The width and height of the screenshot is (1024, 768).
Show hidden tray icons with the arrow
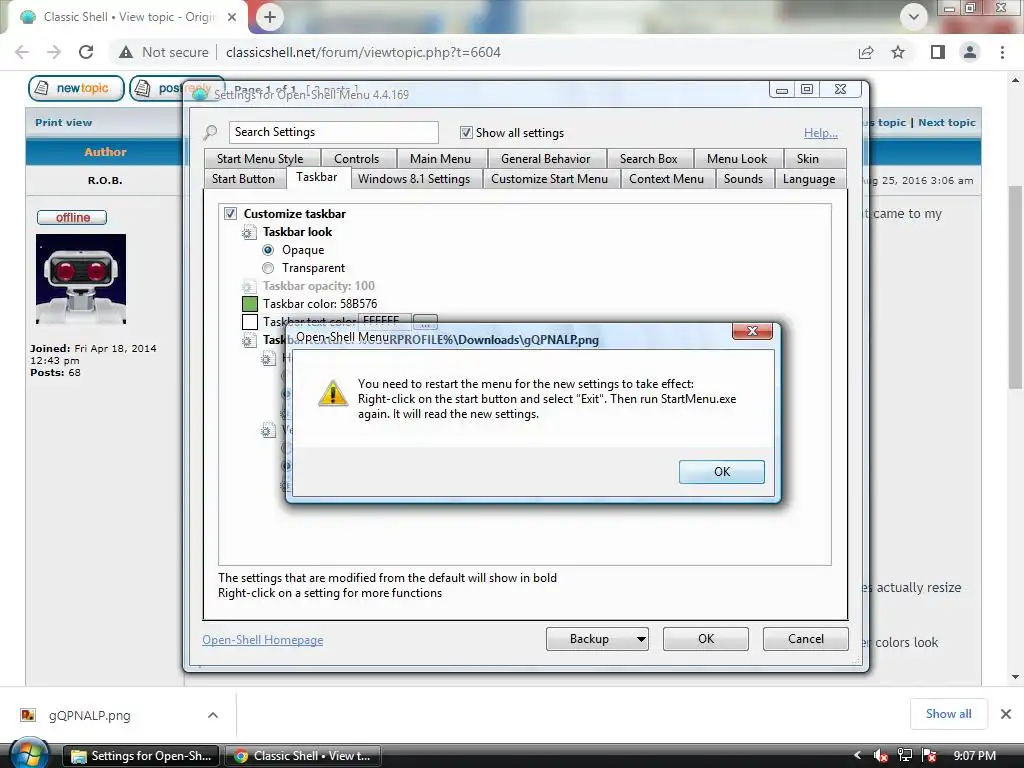tap(857, 756)
